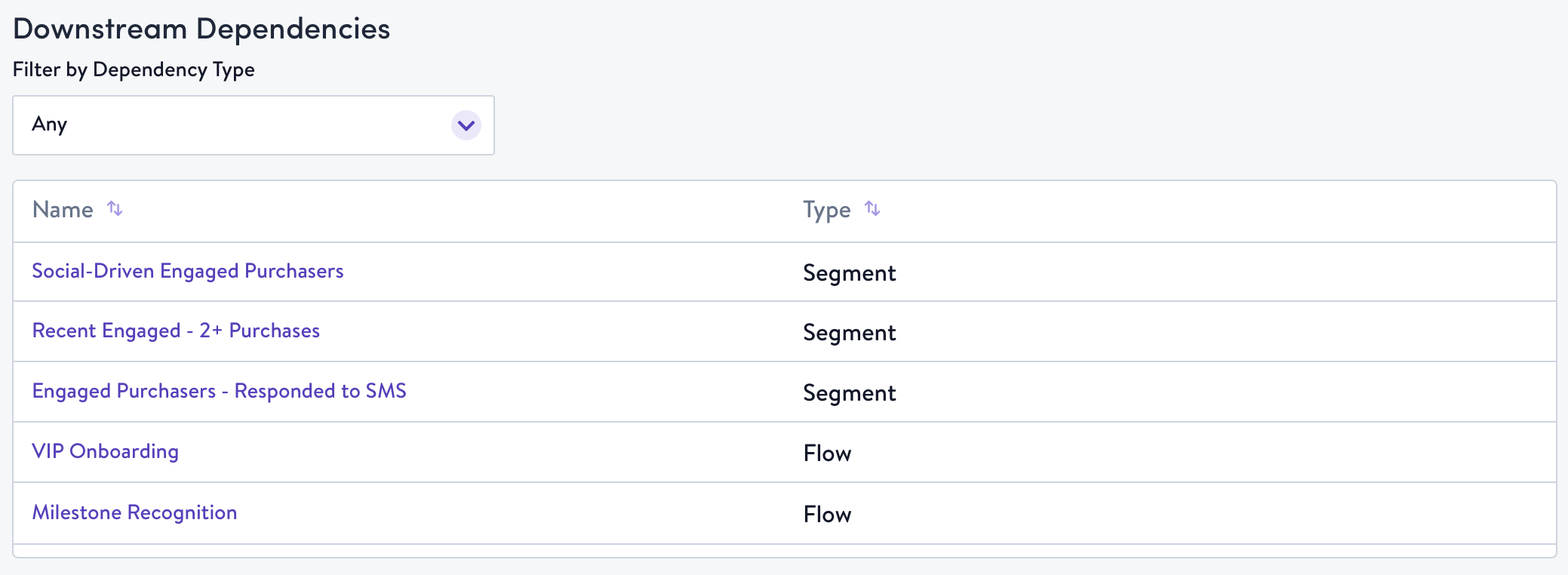The image size is (1568, 575).
Task: Click Segment type of Social-Driven Engaged Purchasers
Action: click(x=849, y=273)
